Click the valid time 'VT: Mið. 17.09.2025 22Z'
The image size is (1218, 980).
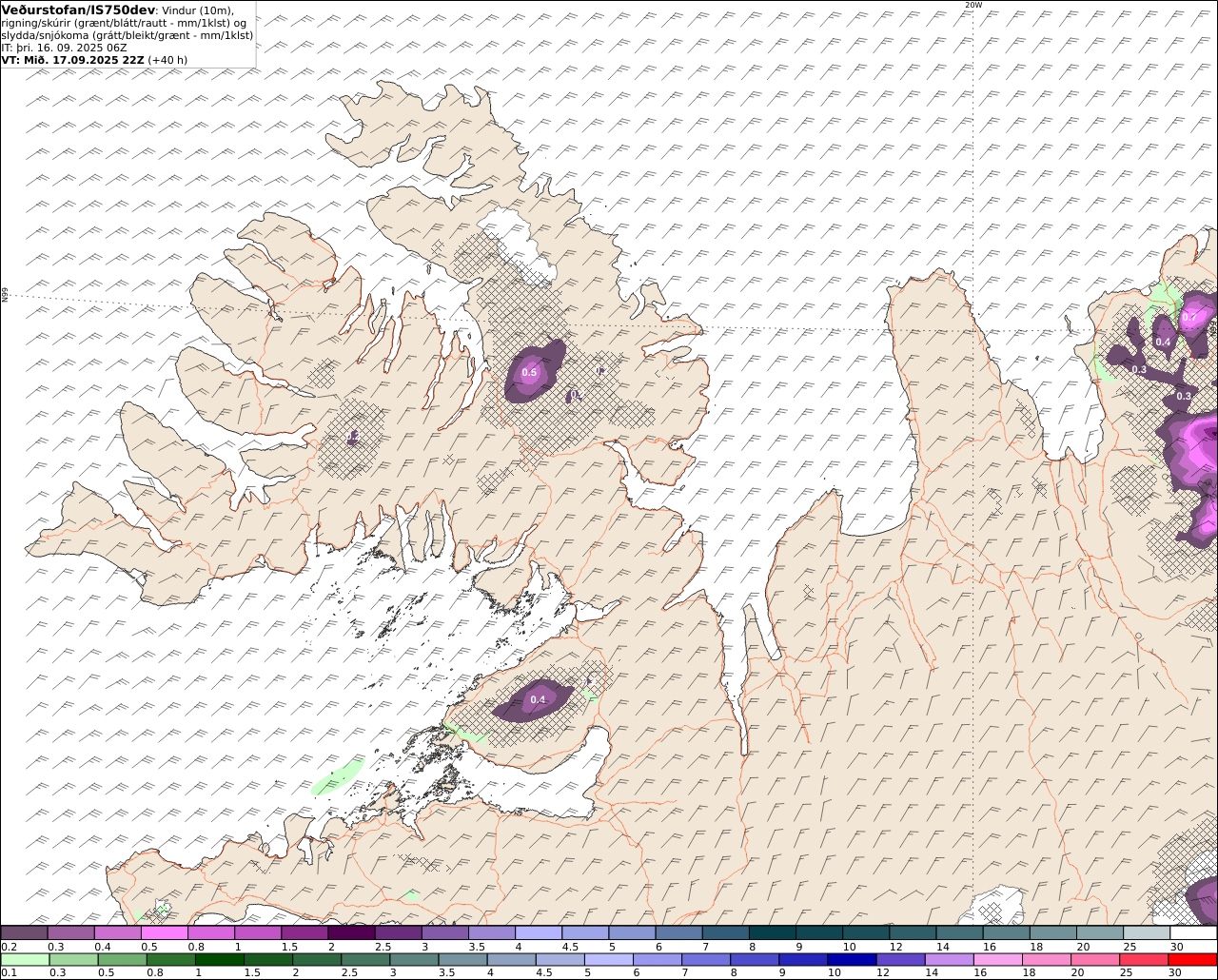[72, 60]
